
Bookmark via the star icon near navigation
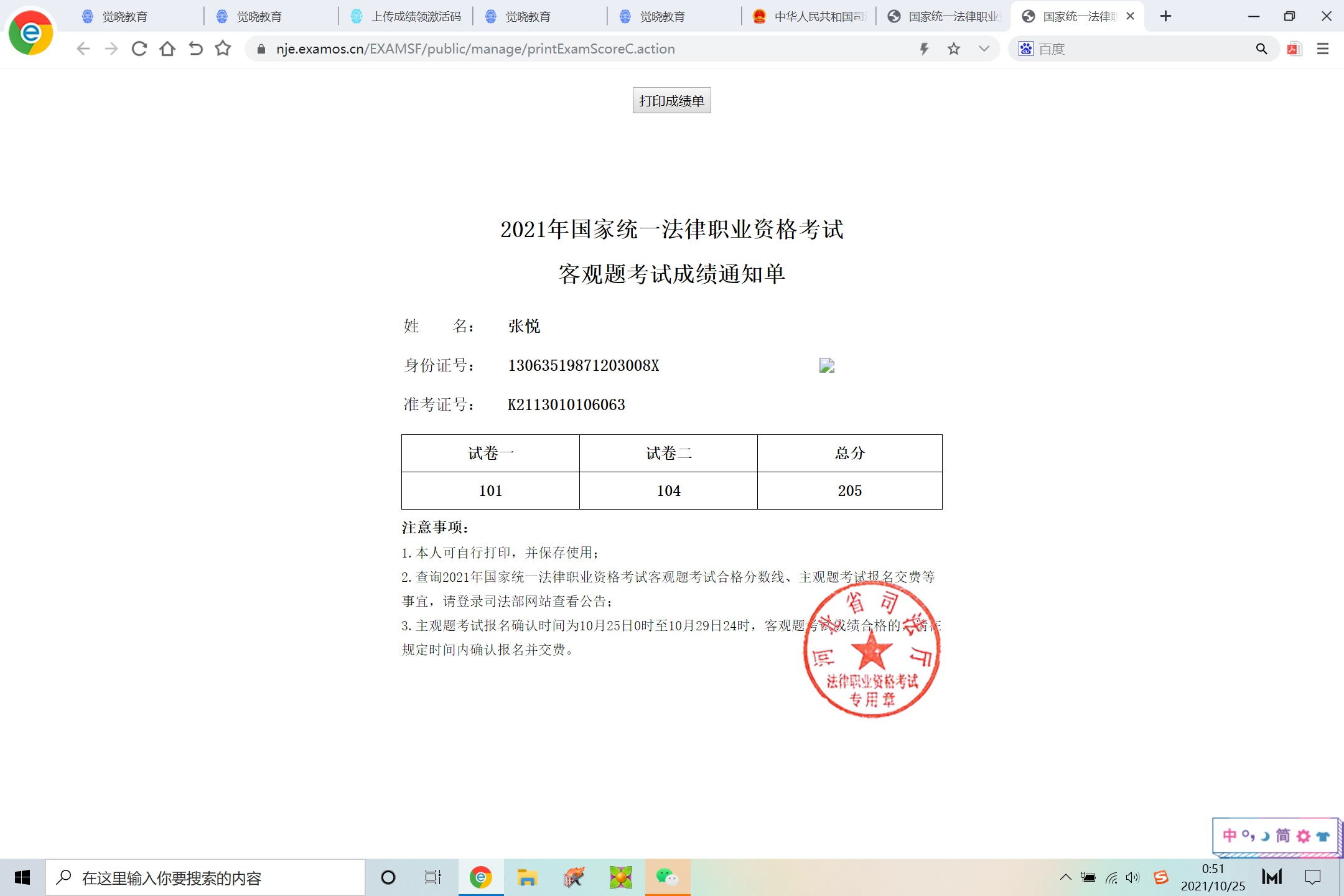tap(223, 49)
